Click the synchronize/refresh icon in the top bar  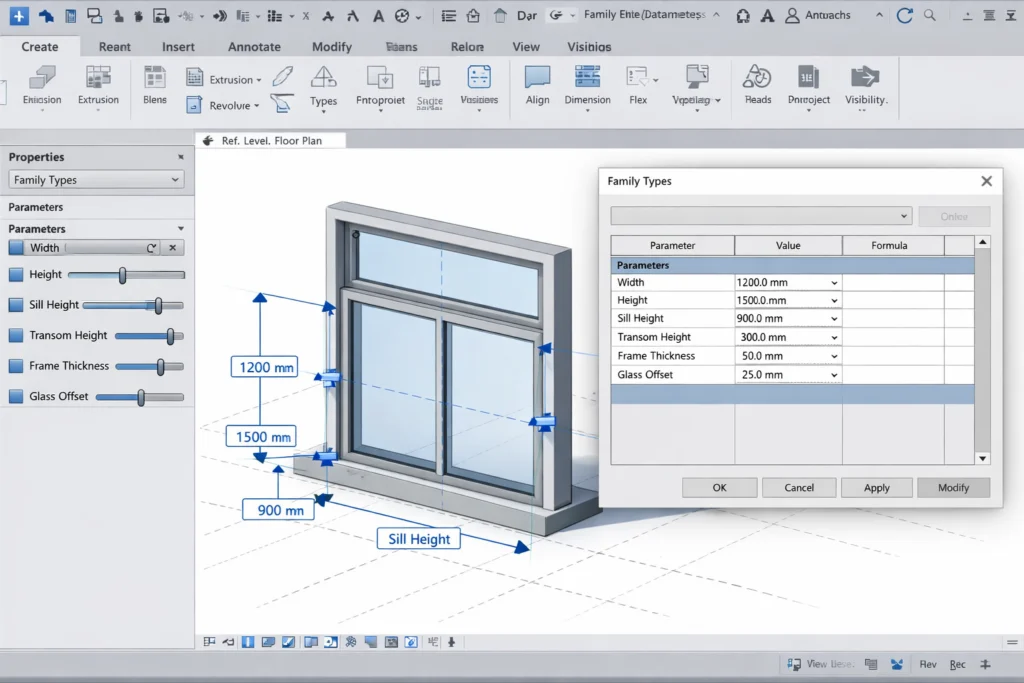pyautogui.click(x=904, y=15)
